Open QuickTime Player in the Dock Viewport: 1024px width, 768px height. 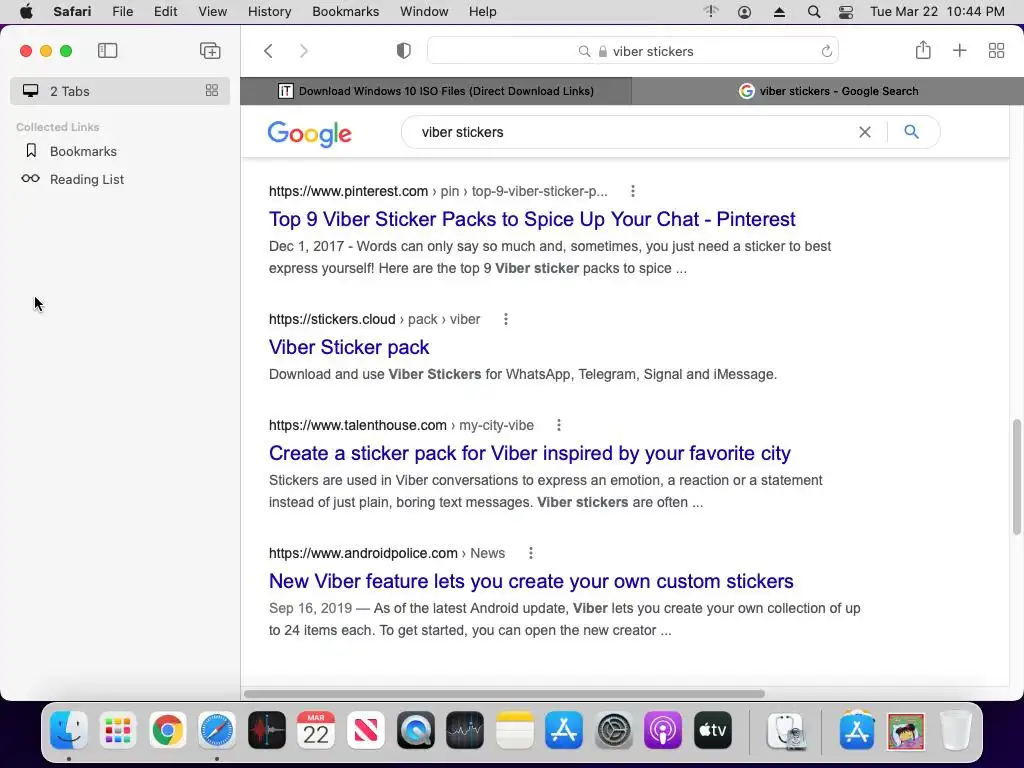click(415, 729)
